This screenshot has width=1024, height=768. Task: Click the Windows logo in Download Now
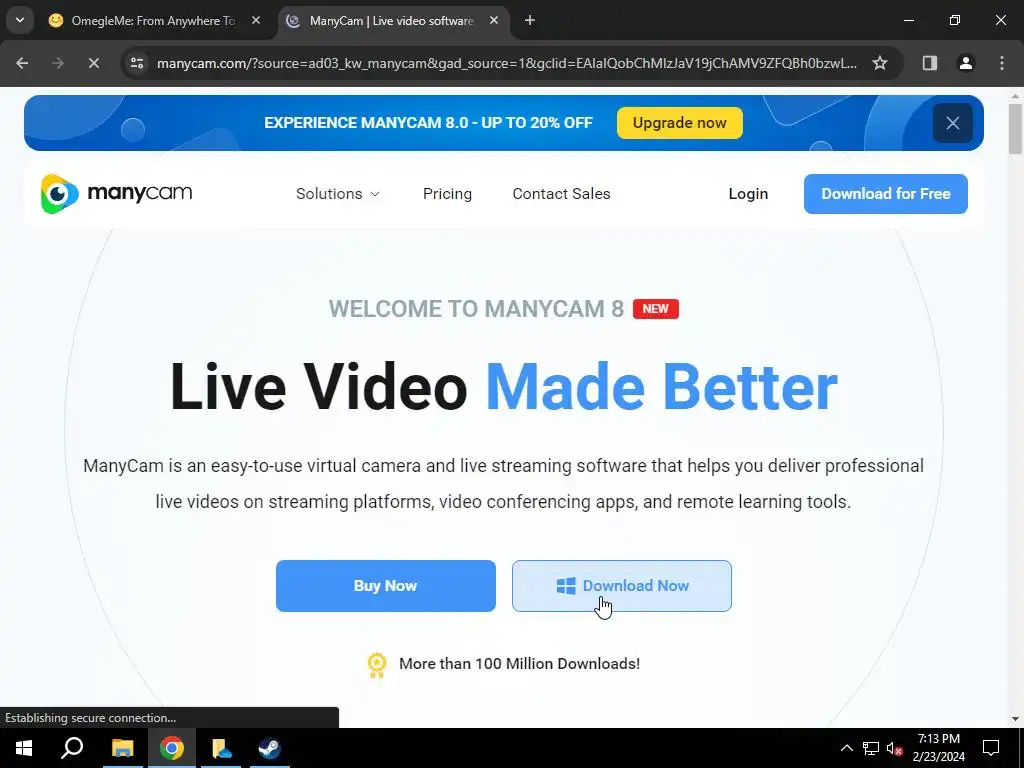click(566, 586)
